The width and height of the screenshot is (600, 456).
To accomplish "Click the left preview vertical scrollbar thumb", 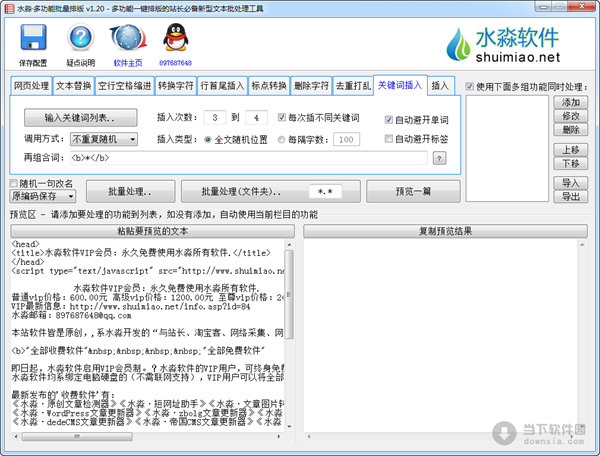I will click(289, 295).
